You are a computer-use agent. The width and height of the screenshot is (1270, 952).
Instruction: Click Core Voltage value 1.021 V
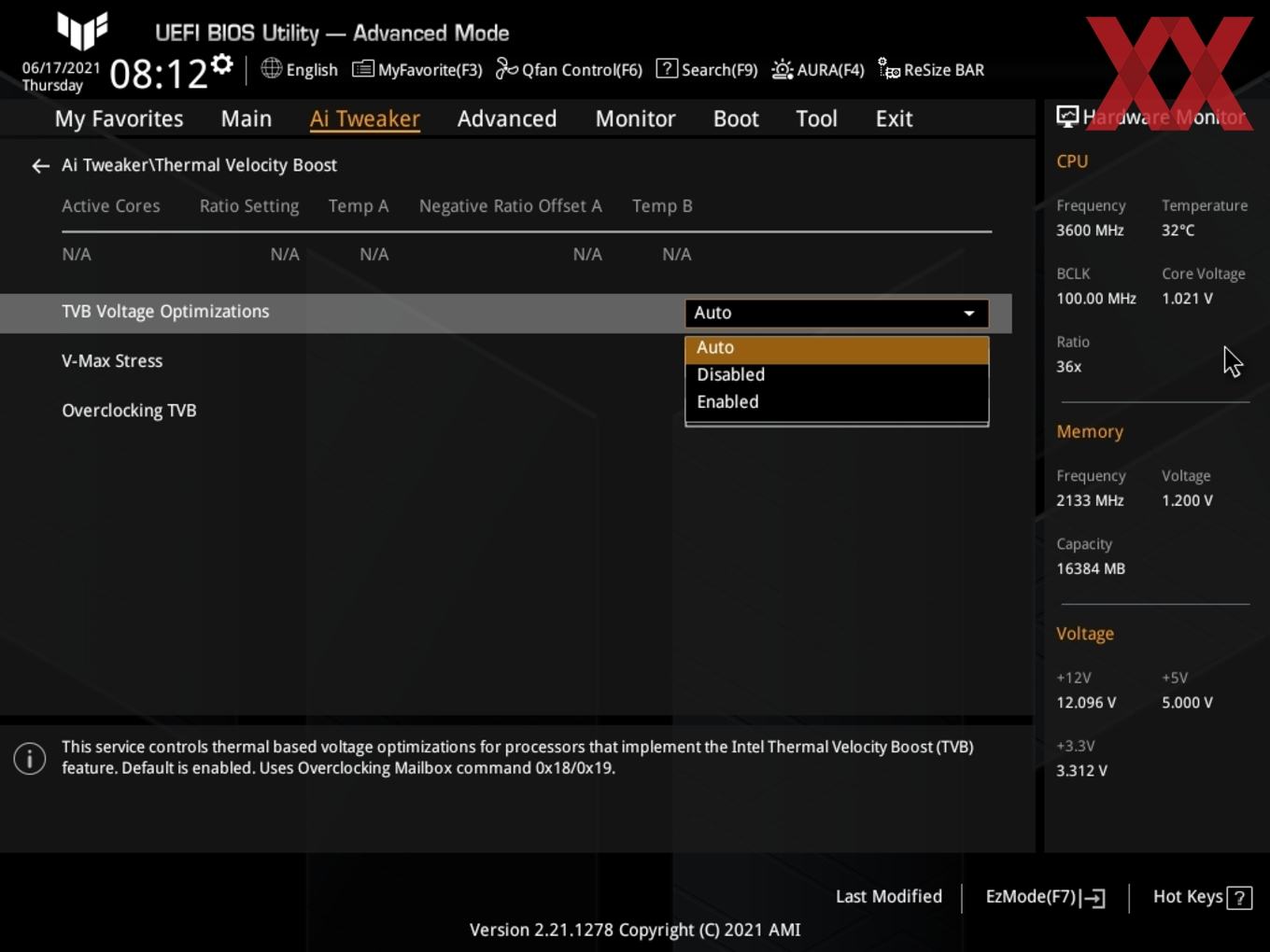click(1187, 299)
